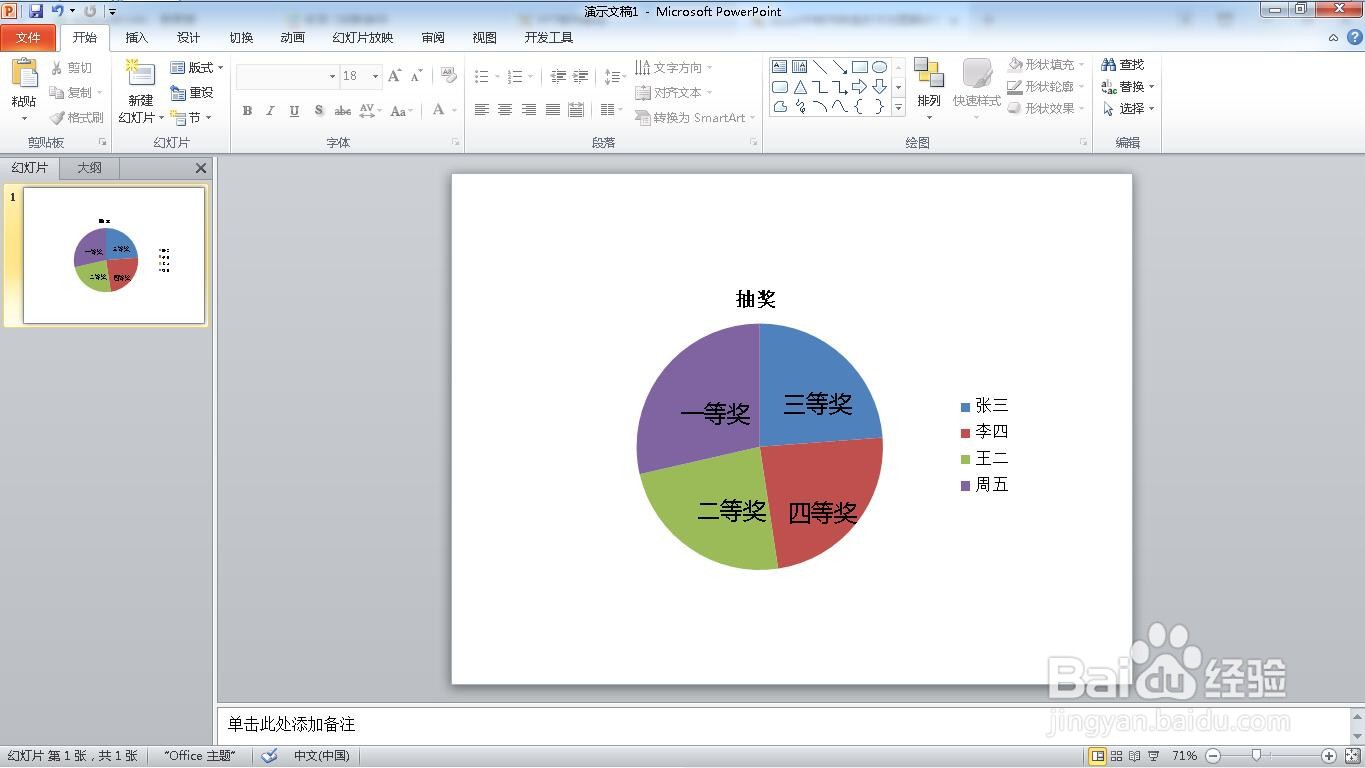This screenshot has width=1365, height=768.
Task: Open Font dialog launcher in 字体 group
Action: [456, 143]
